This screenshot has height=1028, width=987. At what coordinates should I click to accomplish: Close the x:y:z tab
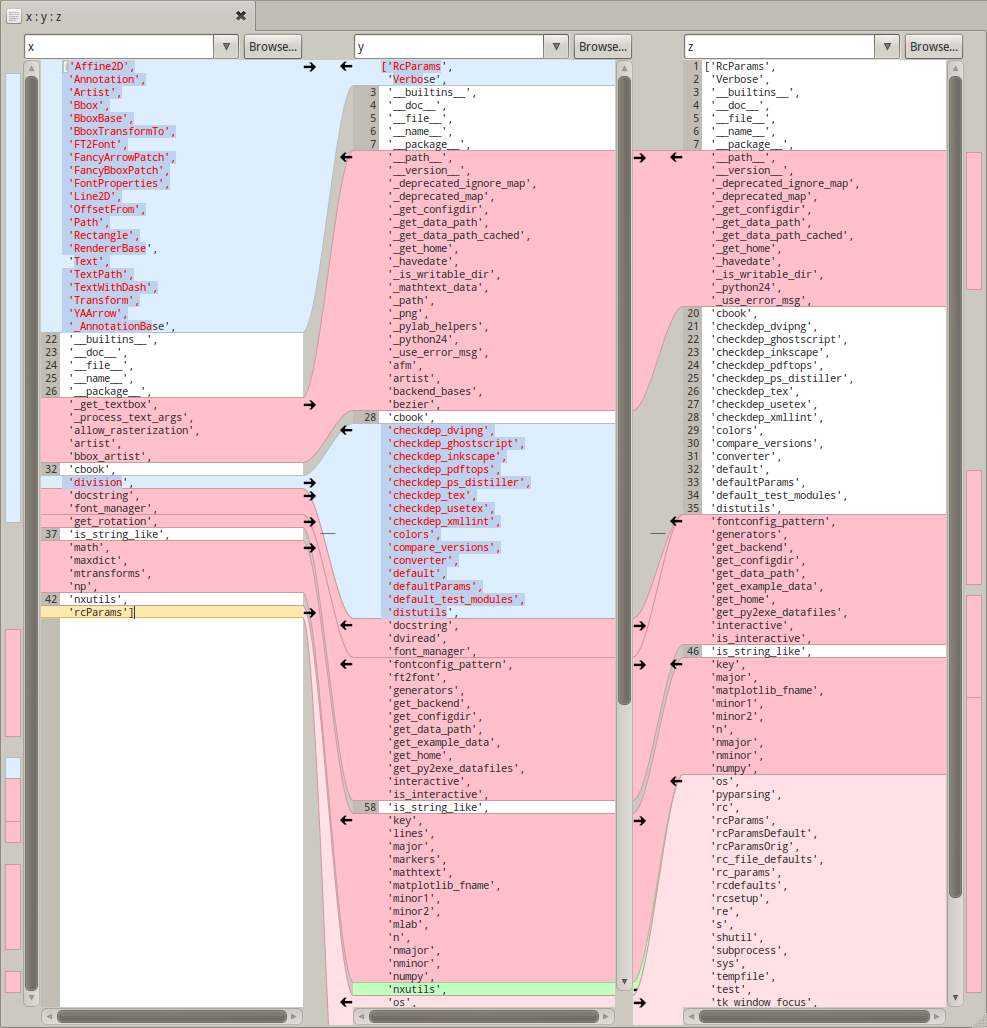(x=241, y=16)
